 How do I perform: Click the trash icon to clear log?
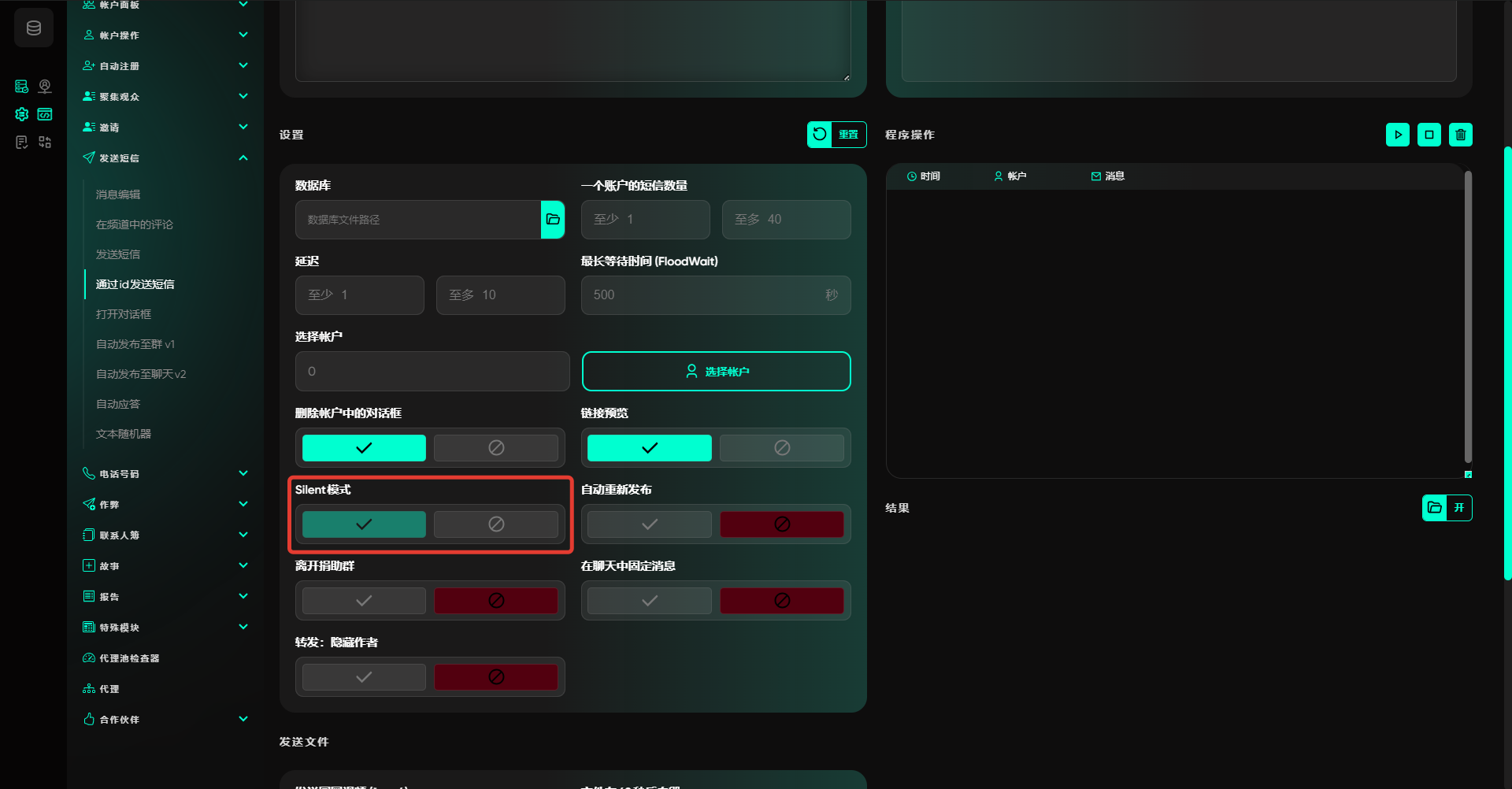(1460, 135)
